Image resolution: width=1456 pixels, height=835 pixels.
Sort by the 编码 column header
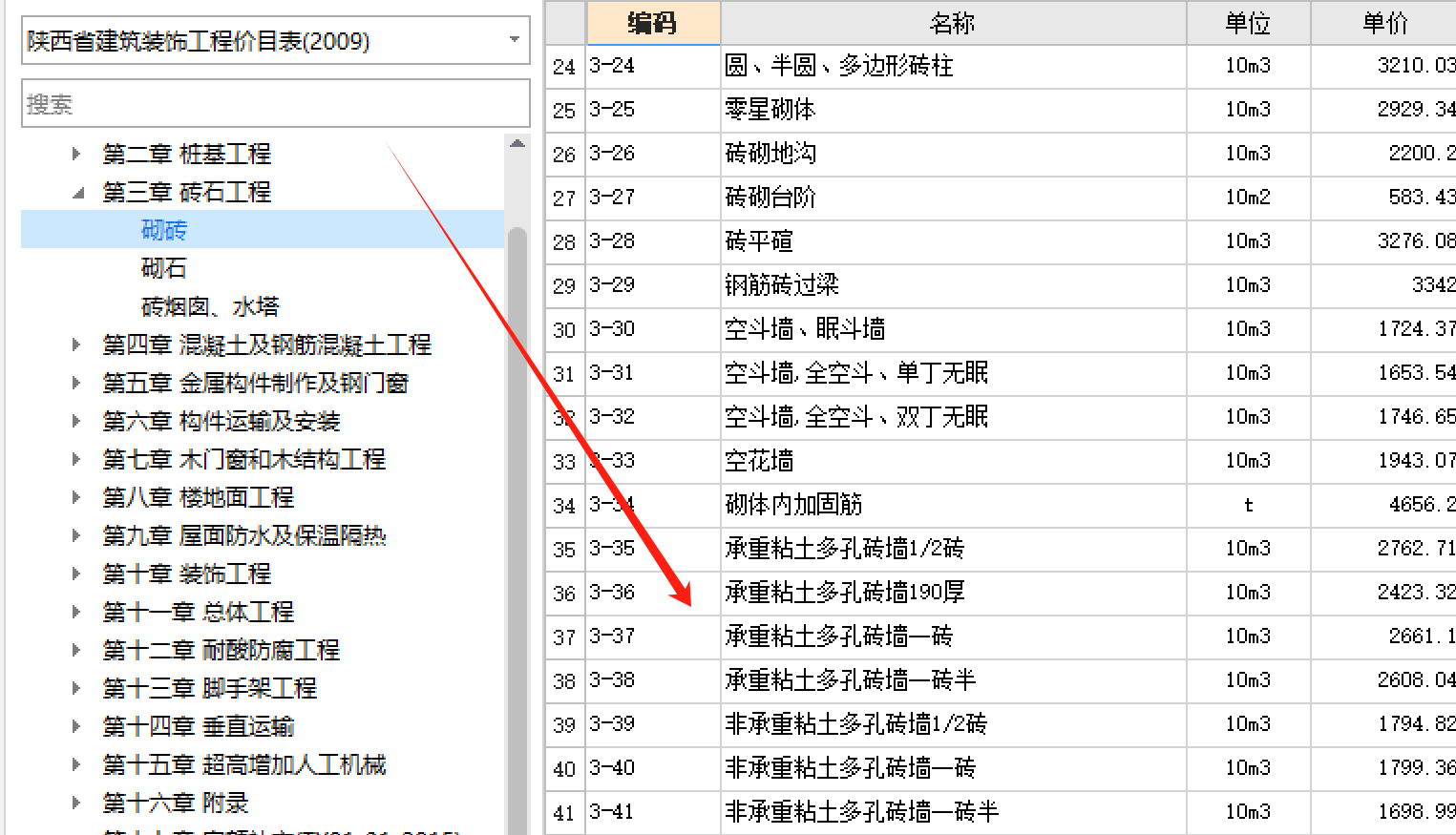pos(653,23)
